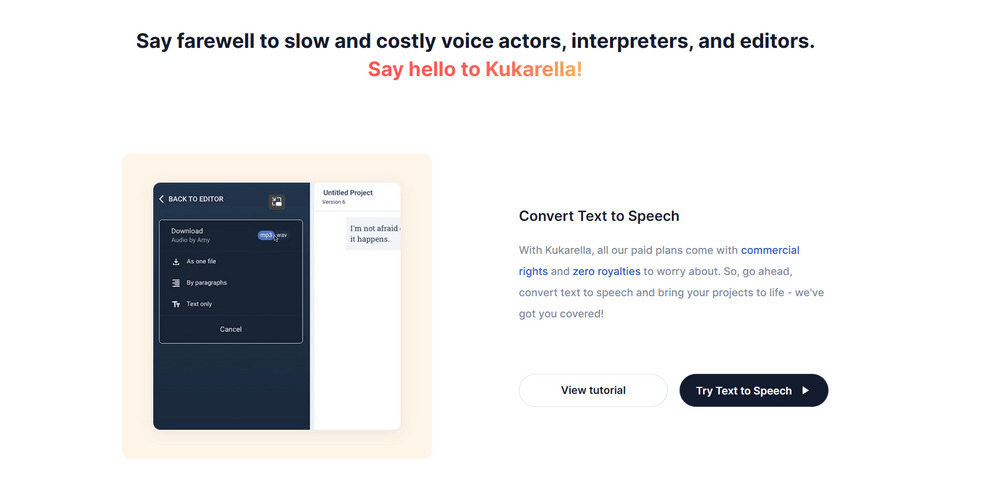The image size is (1000, 500).
Task: Choose the By paragraphs download option
Action: (206, 283)
